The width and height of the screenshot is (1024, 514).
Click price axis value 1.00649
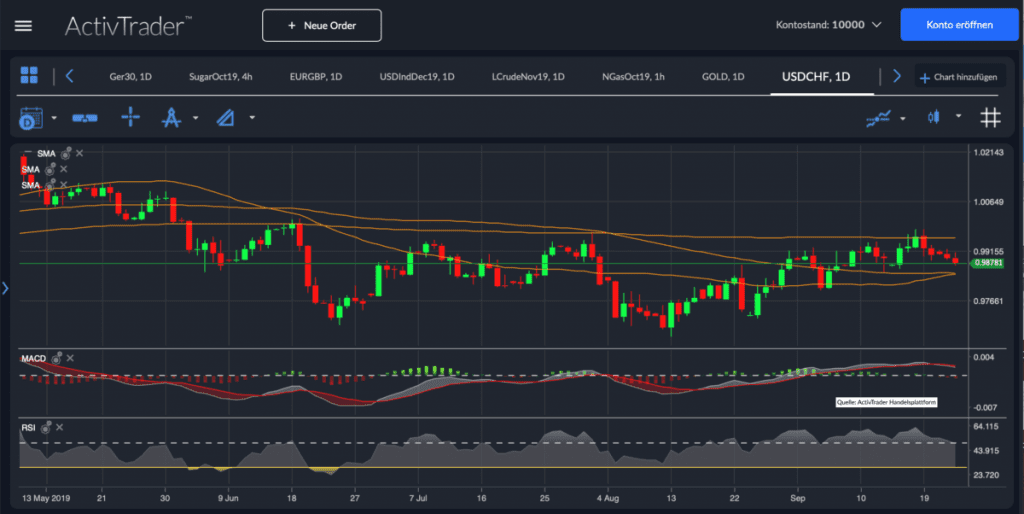click(x=988, y=202)
